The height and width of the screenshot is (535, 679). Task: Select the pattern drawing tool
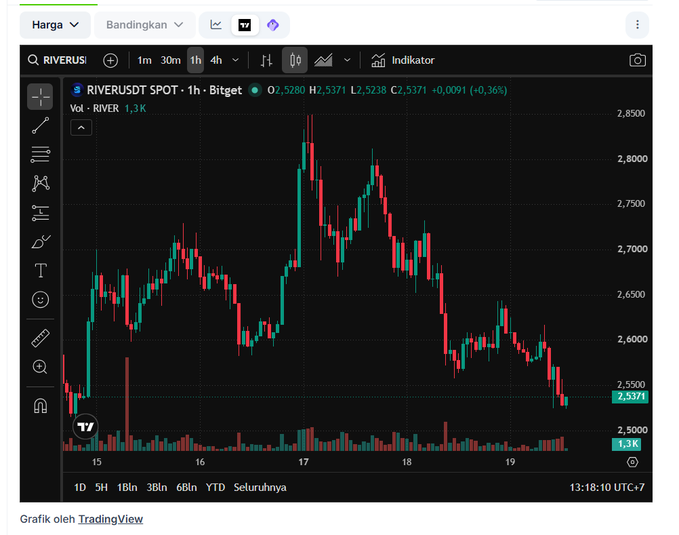click(x=40, y=183)
